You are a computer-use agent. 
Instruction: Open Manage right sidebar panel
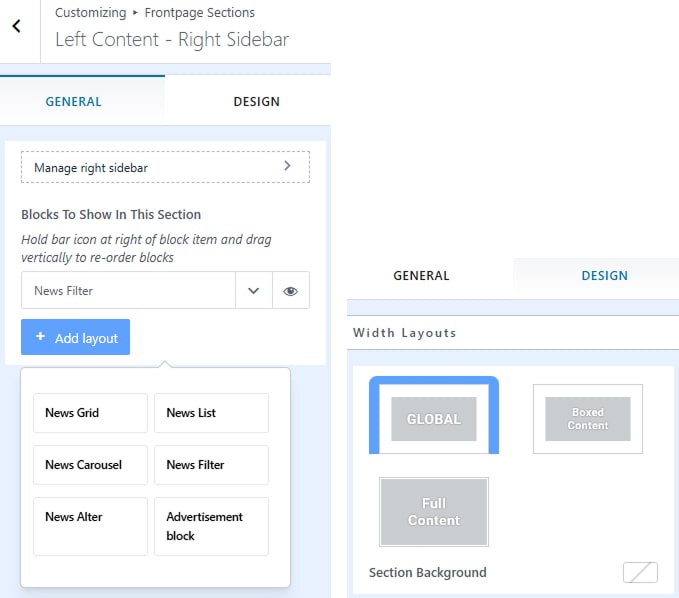(x=165, y=167)
